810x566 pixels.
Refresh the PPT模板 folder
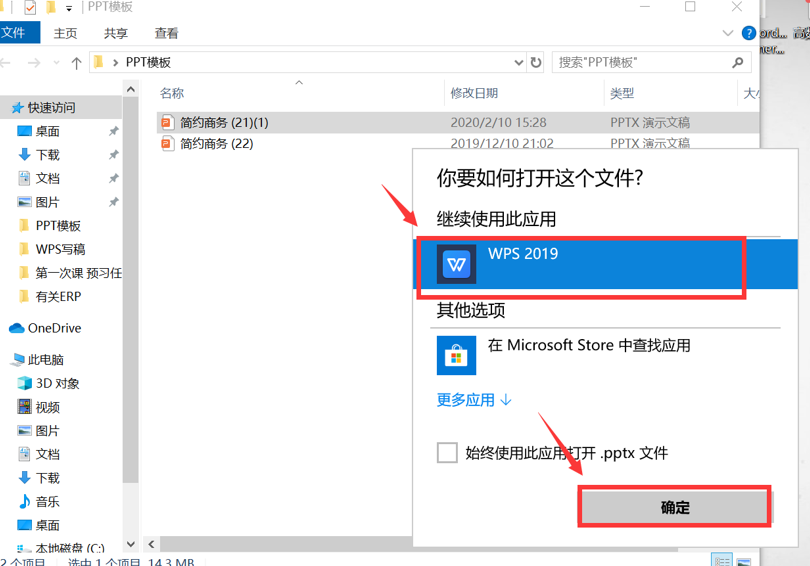(x=536, y=62)
